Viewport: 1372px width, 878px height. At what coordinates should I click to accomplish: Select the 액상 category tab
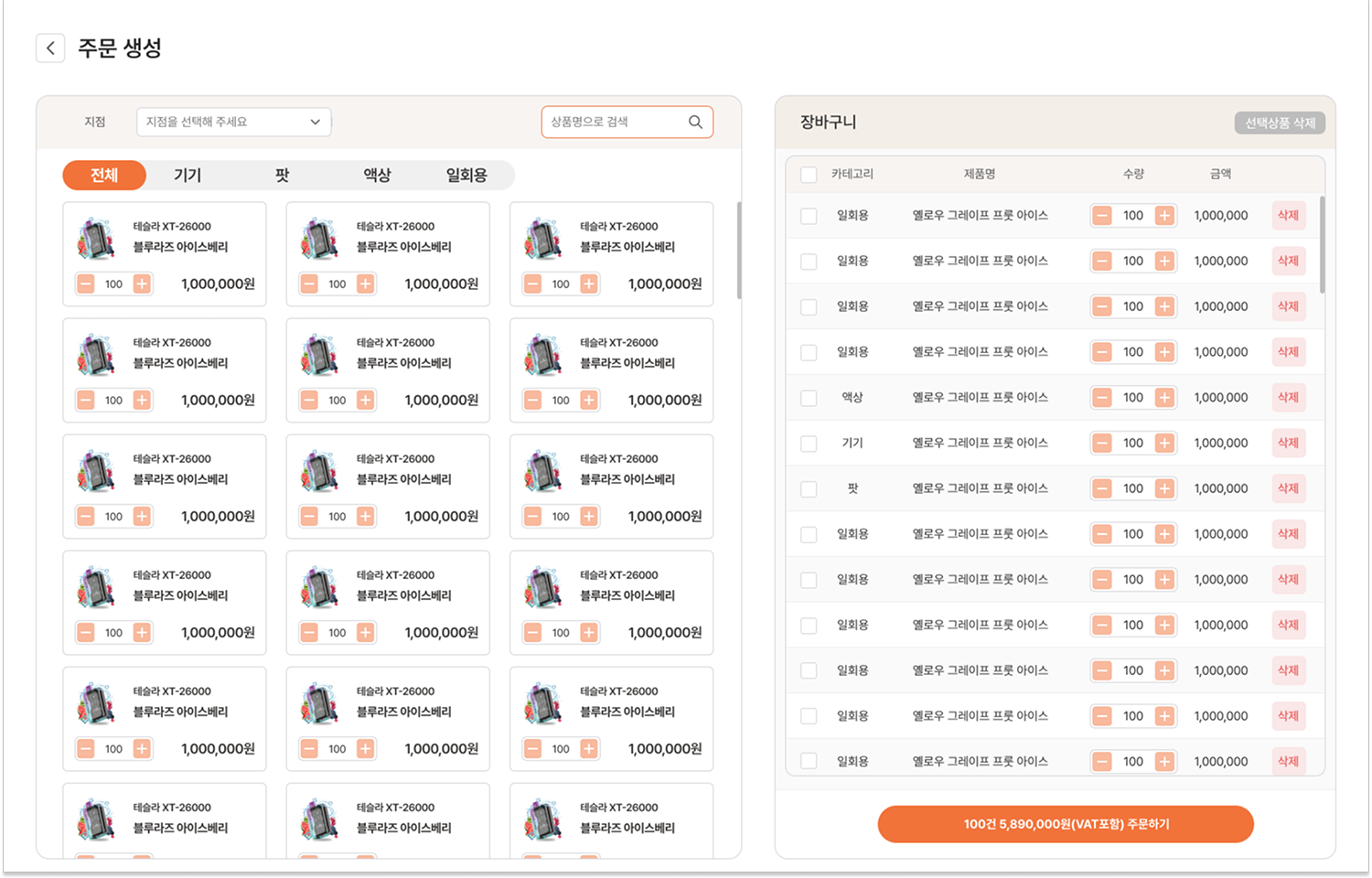pyautogui.click(x=377, y=175)
